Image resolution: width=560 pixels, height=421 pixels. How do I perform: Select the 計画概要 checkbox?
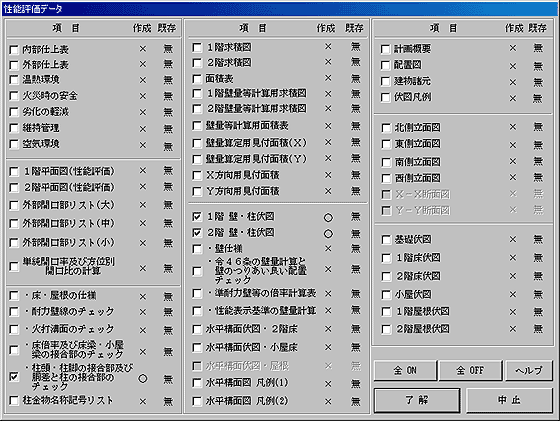385,49
